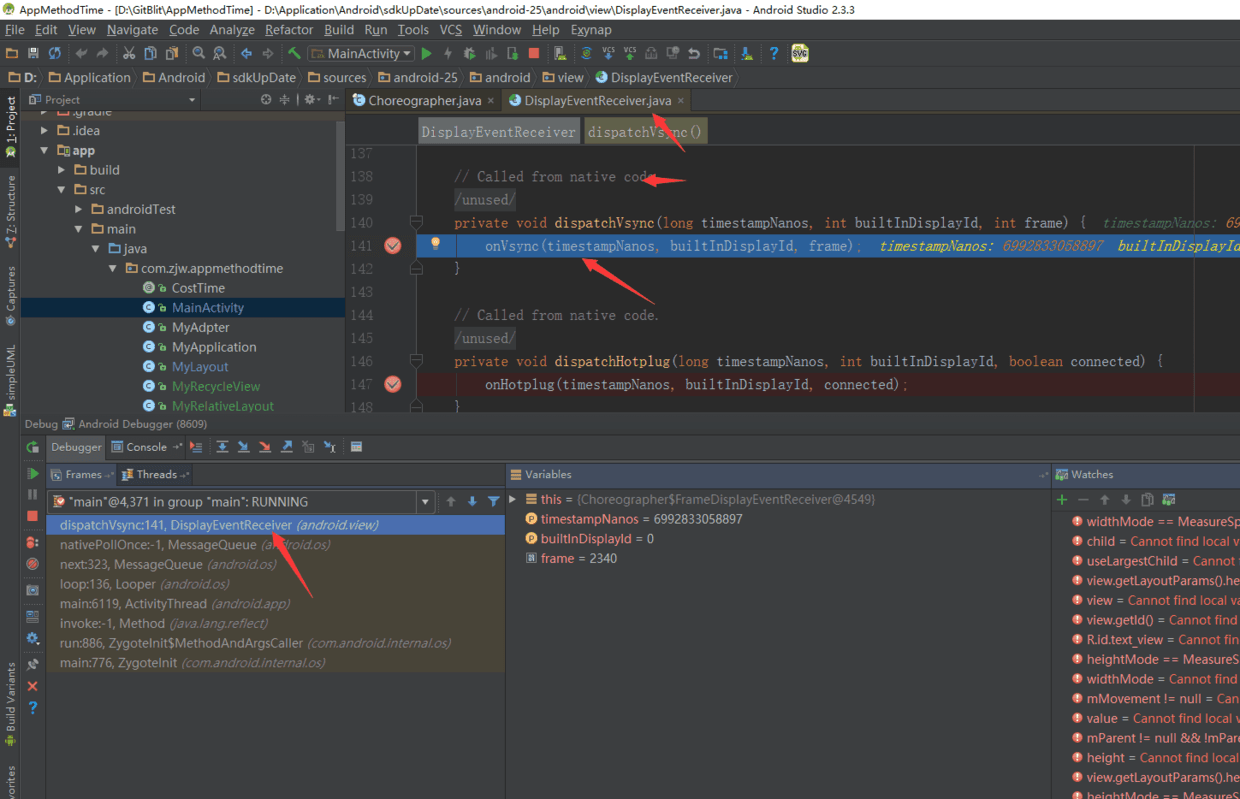Click the DisplayEventReceiver editor breadcrumb

pyautogui.click(x=499, y=132)
